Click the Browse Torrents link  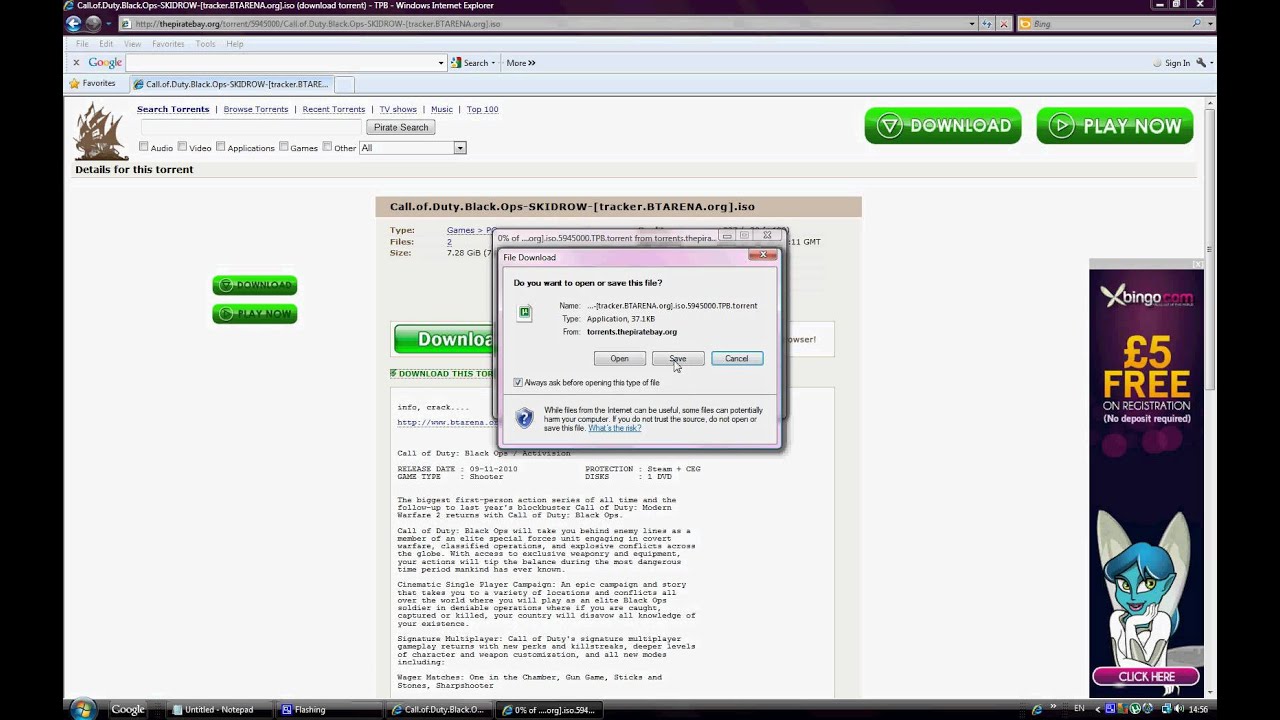[256, 109]
